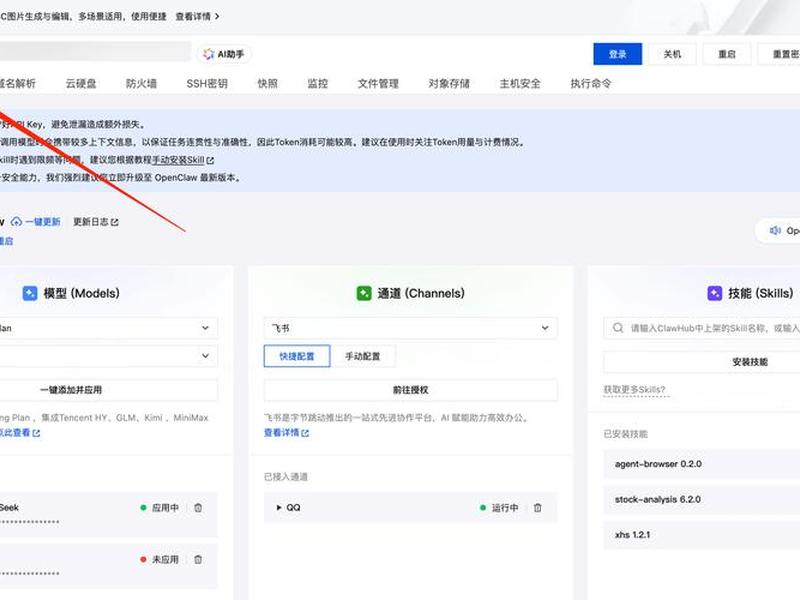The image size is (800, 600).
Task: Click the 已接入通道 heading
Action: pos(286,477)
